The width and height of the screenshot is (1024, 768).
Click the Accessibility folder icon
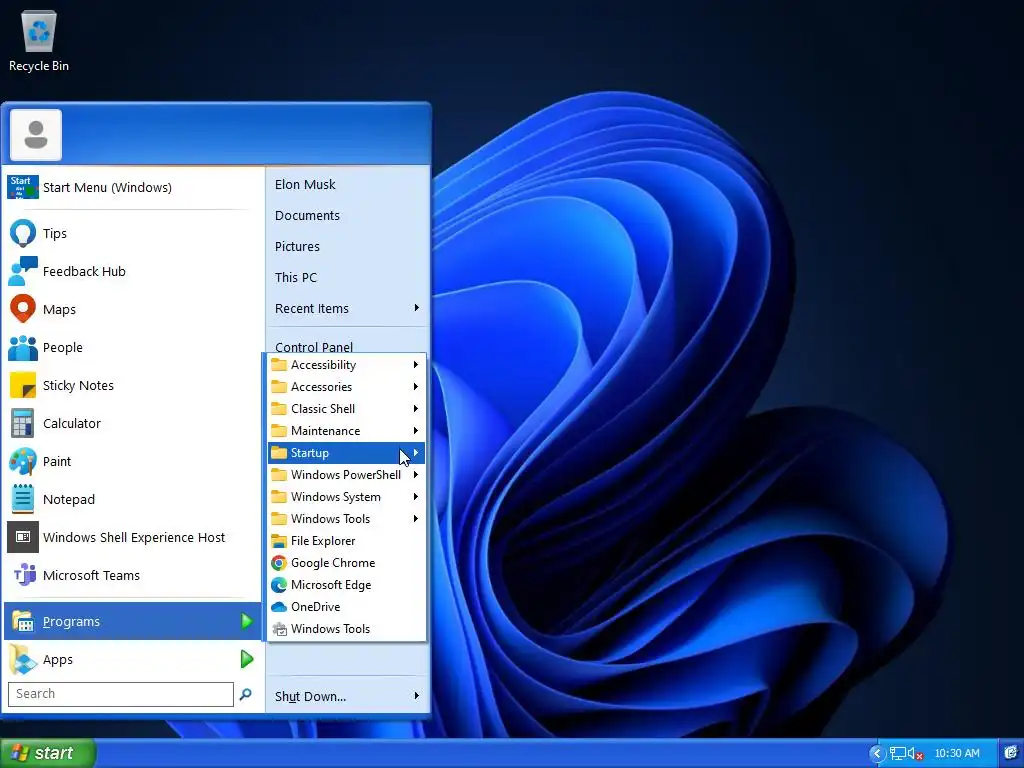click(x=279, y=364)
